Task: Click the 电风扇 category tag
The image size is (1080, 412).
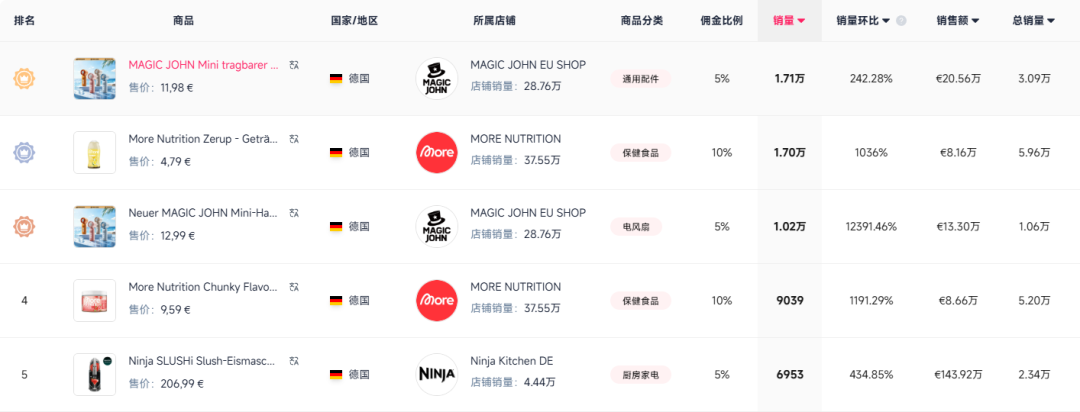Action: [636, 227]
